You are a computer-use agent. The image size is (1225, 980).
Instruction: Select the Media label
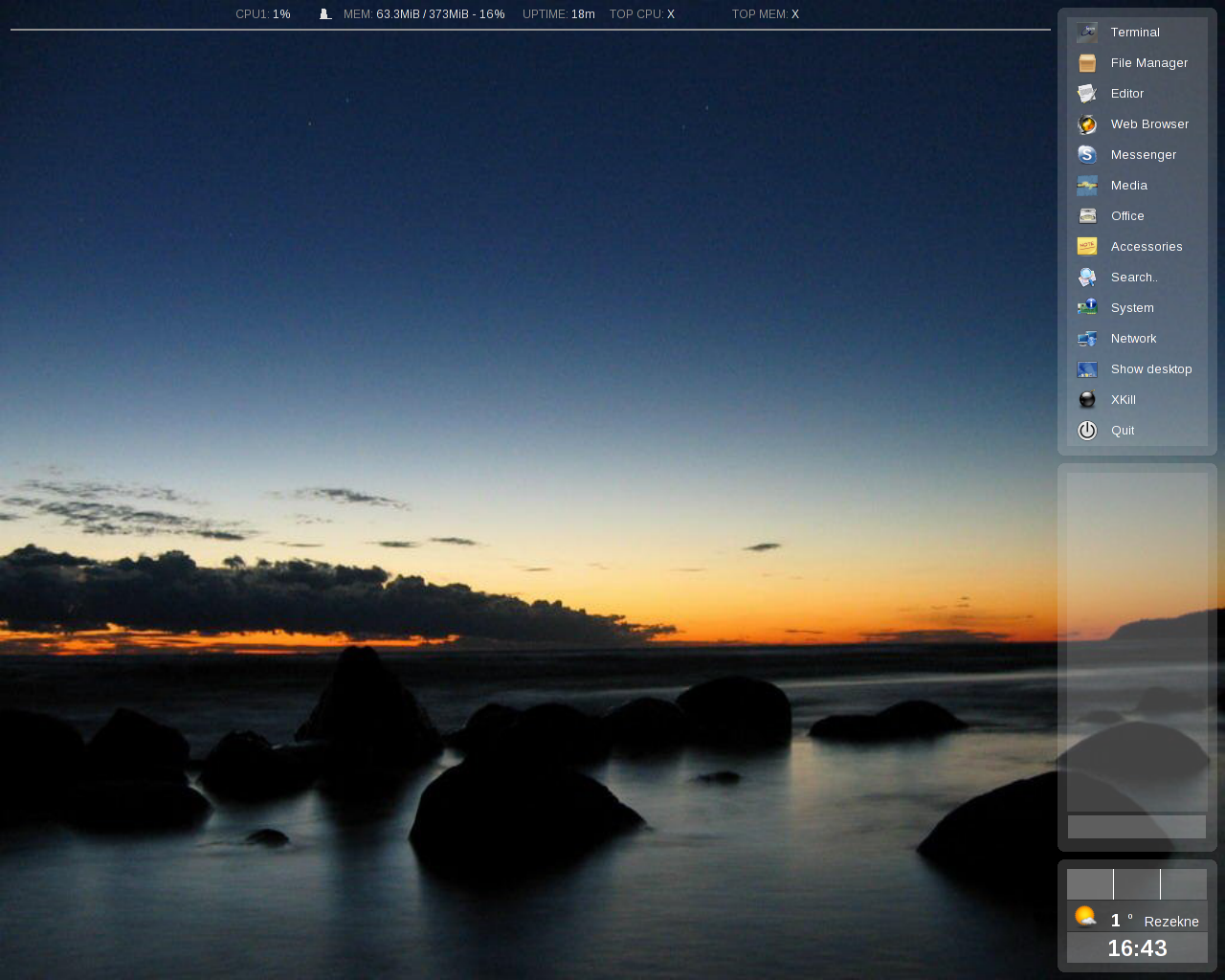coord(1129,186)
